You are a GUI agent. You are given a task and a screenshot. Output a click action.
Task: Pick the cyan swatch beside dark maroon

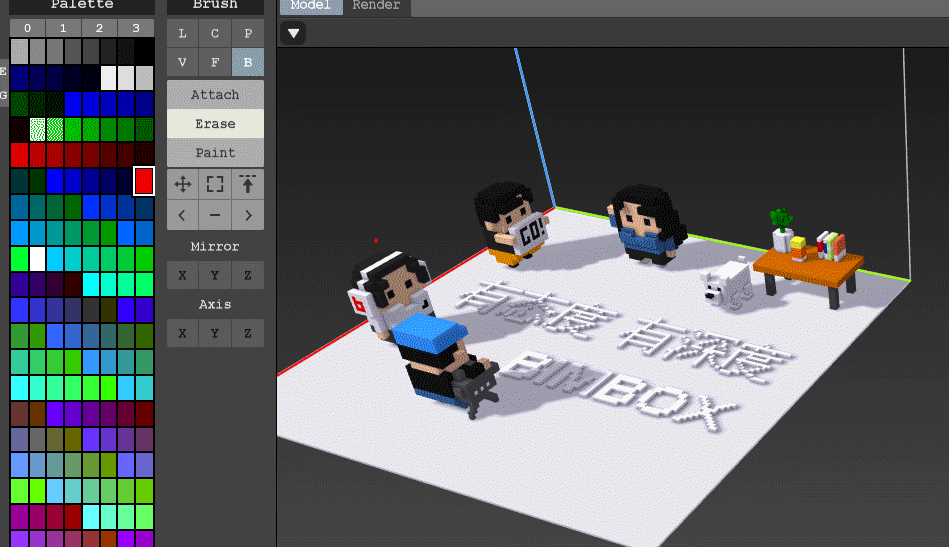(91, 284)
